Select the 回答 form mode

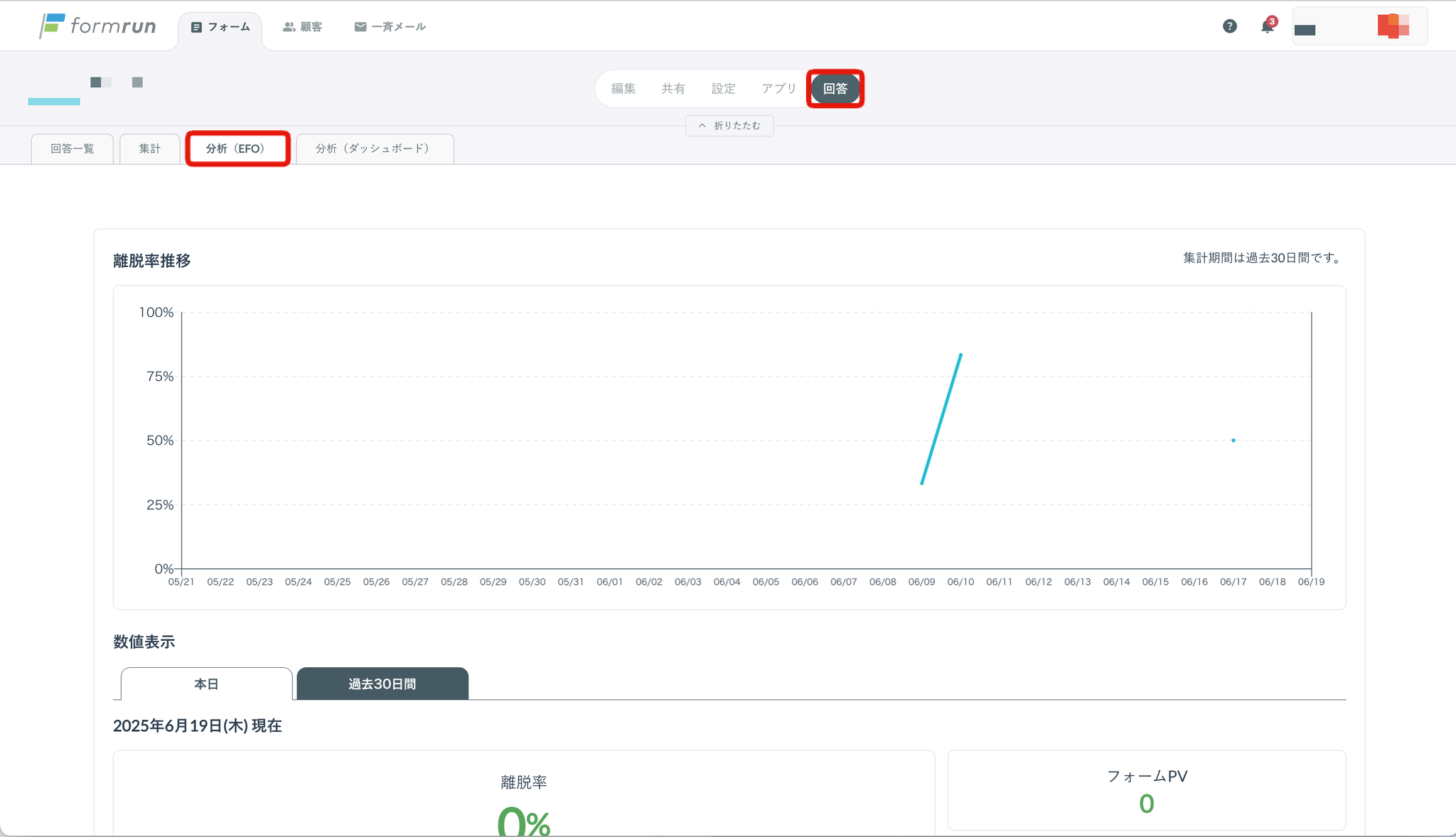coord(835,89)
